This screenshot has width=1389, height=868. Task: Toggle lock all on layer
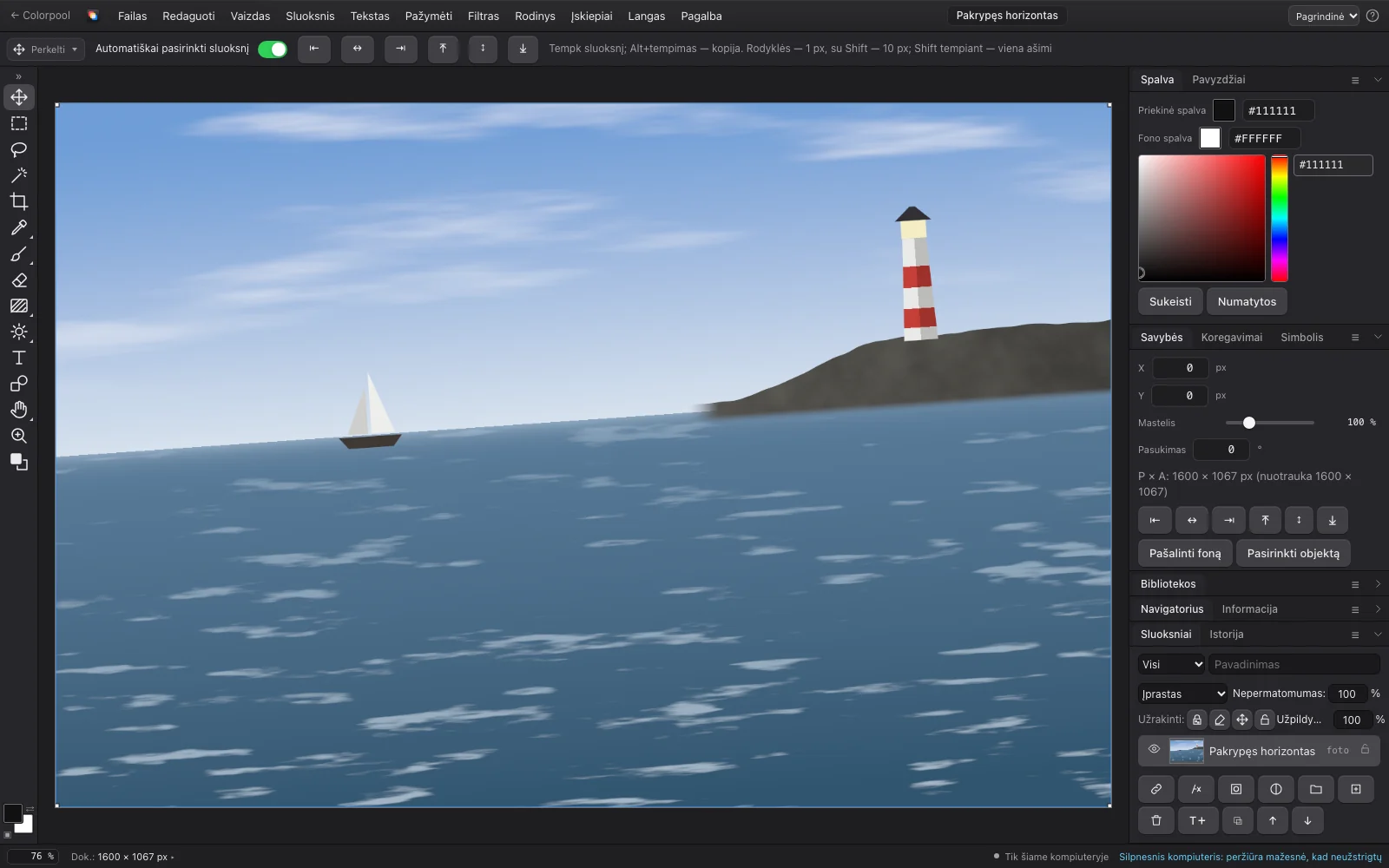[1265, 720]
